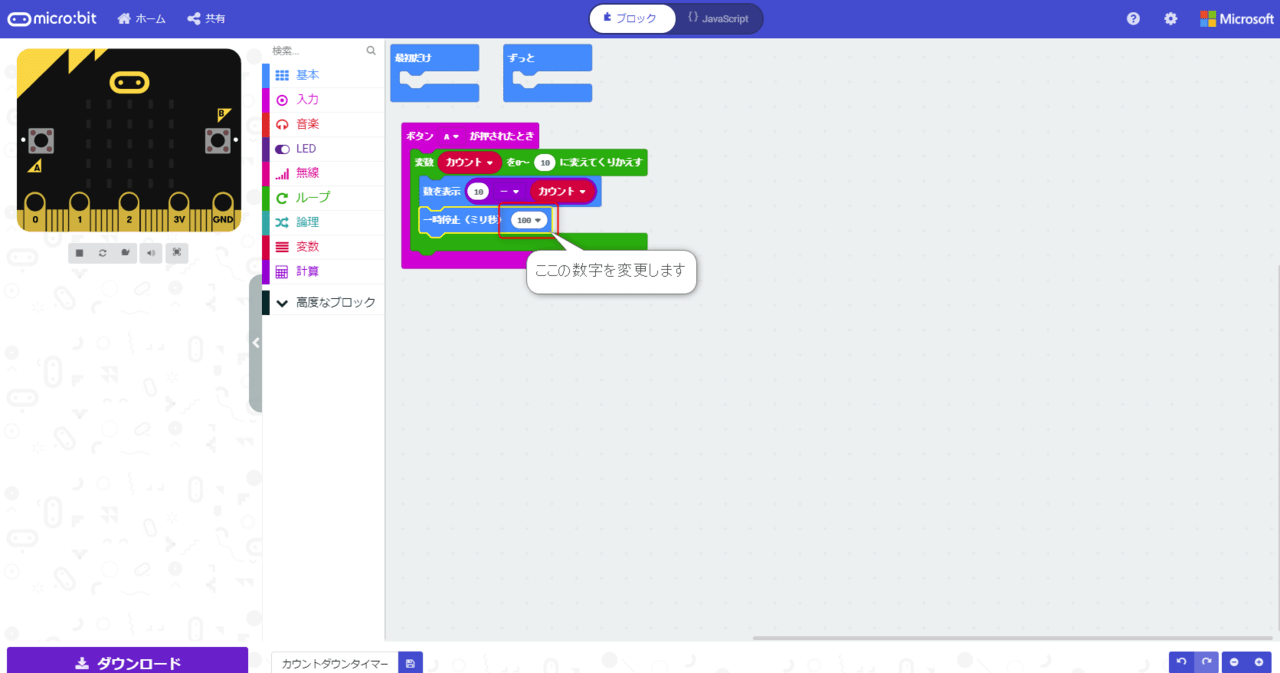The height and width of the screenshot is (673, 1280).
Task: Open the help question mark menu
Action: pyautogui.click(x=1133, y=19)
